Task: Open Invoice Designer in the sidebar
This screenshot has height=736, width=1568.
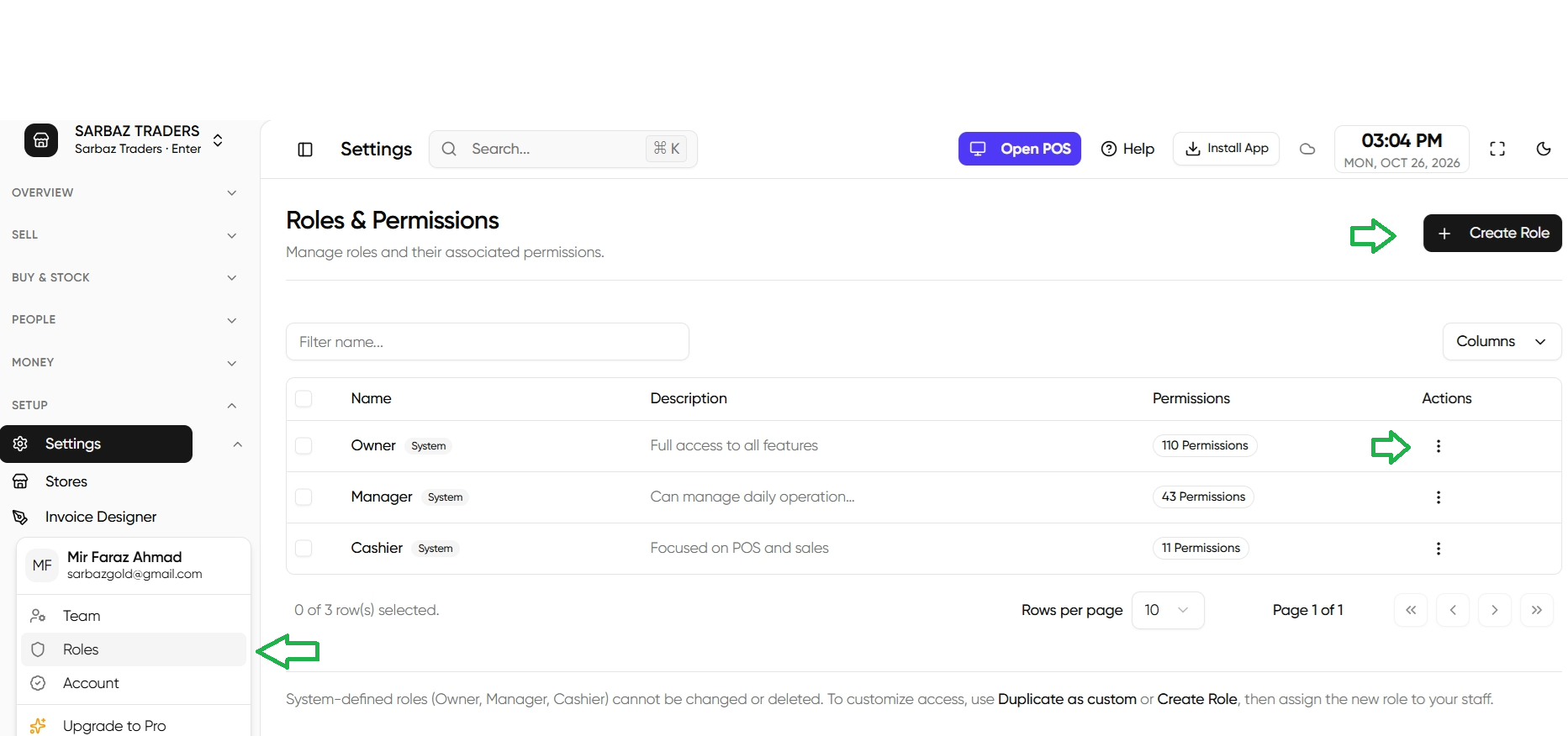Action: (x=101, y=517)
